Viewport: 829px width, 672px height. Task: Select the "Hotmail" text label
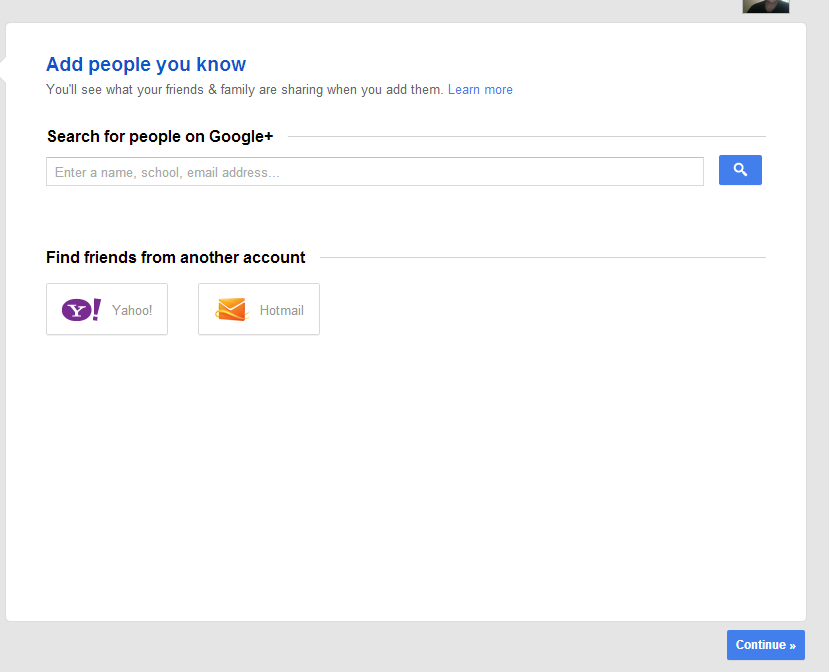click(281, 311)
